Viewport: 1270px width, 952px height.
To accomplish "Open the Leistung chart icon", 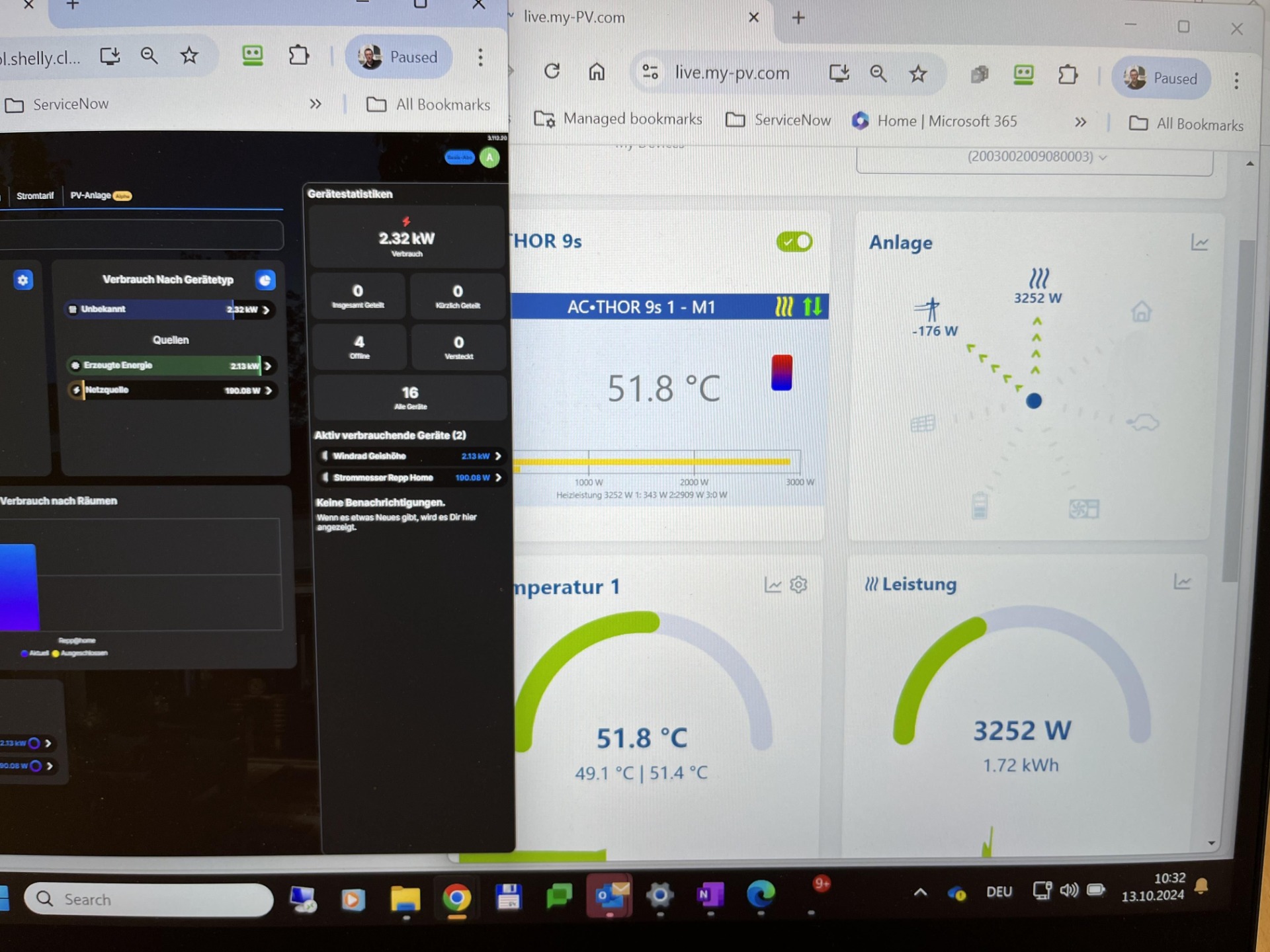I will coord(1182,582).
